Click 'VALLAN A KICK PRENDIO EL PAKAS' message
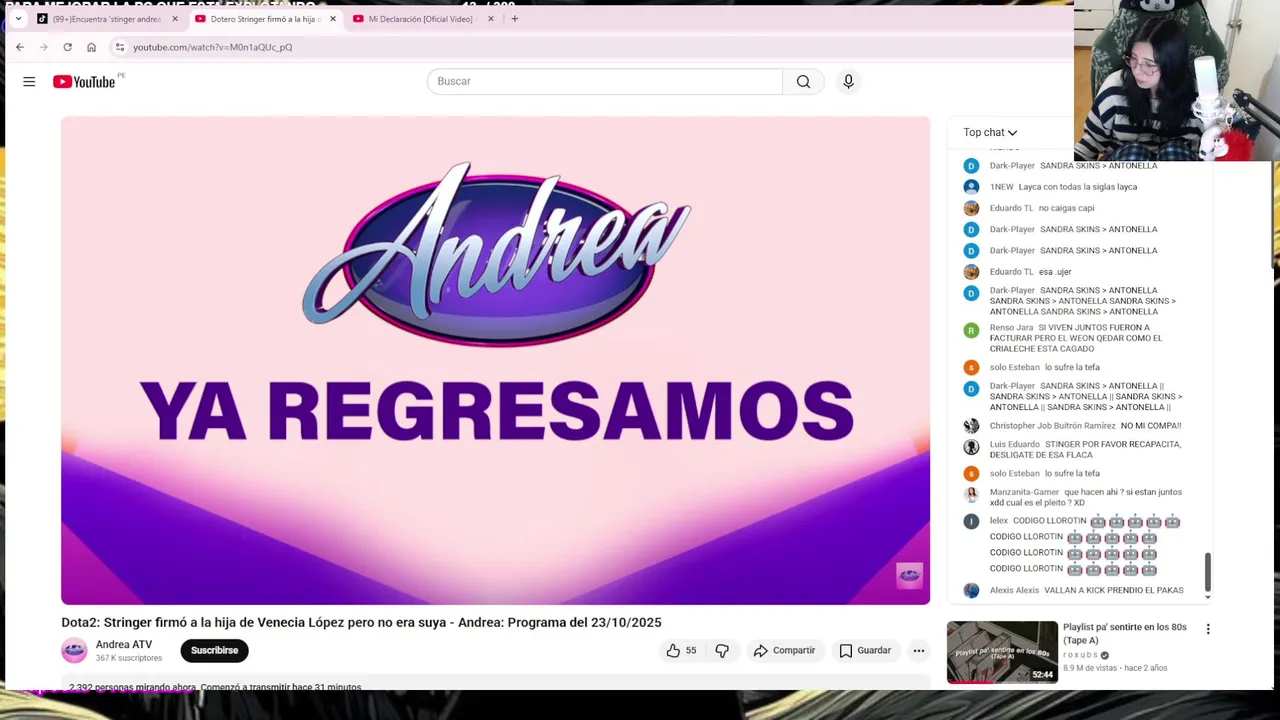 click(x=1114, y=590)
